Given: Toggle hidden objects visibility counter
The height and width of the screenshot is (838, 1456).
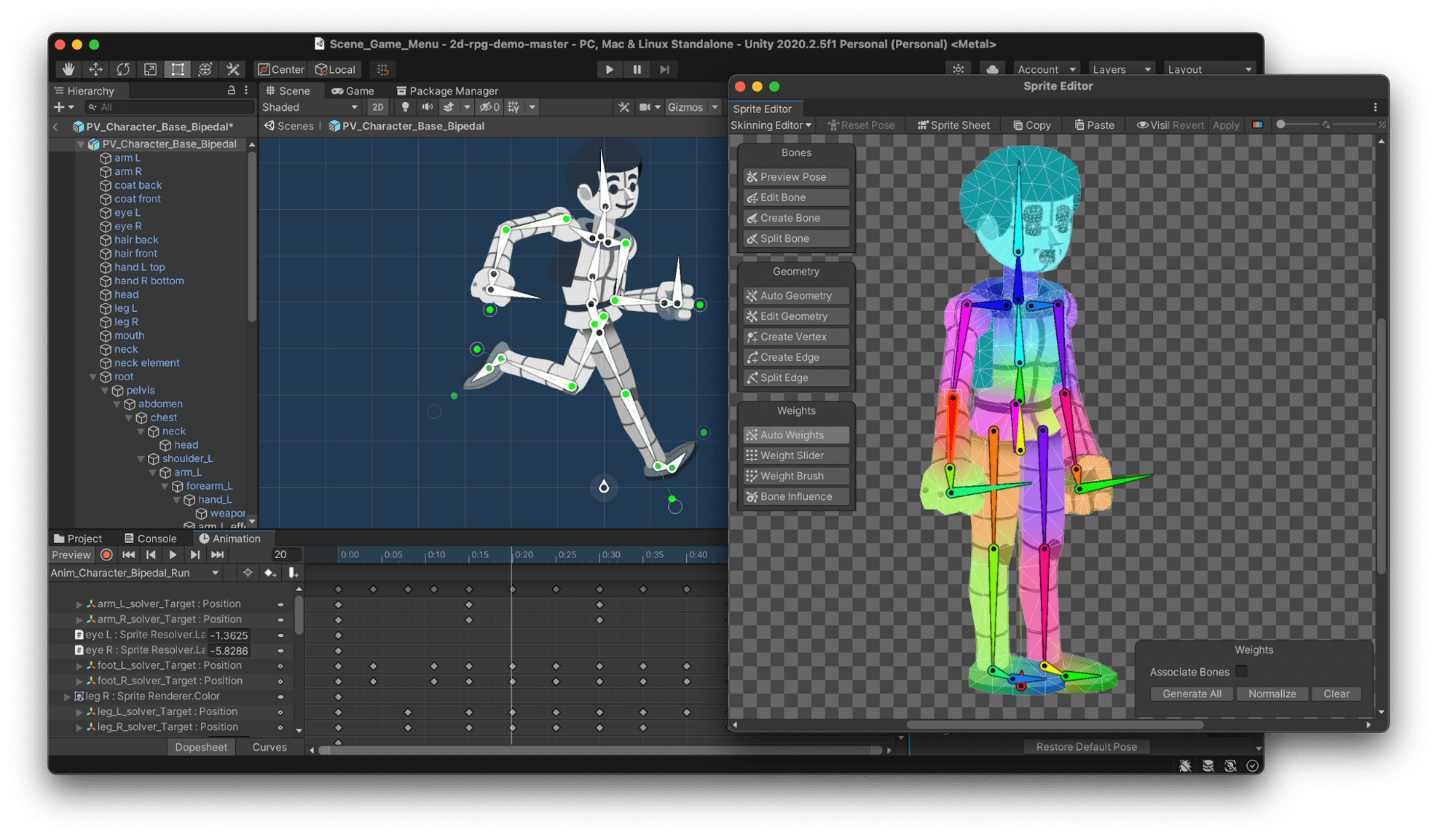Looking at the screenshot, I should tap(489, 107).
